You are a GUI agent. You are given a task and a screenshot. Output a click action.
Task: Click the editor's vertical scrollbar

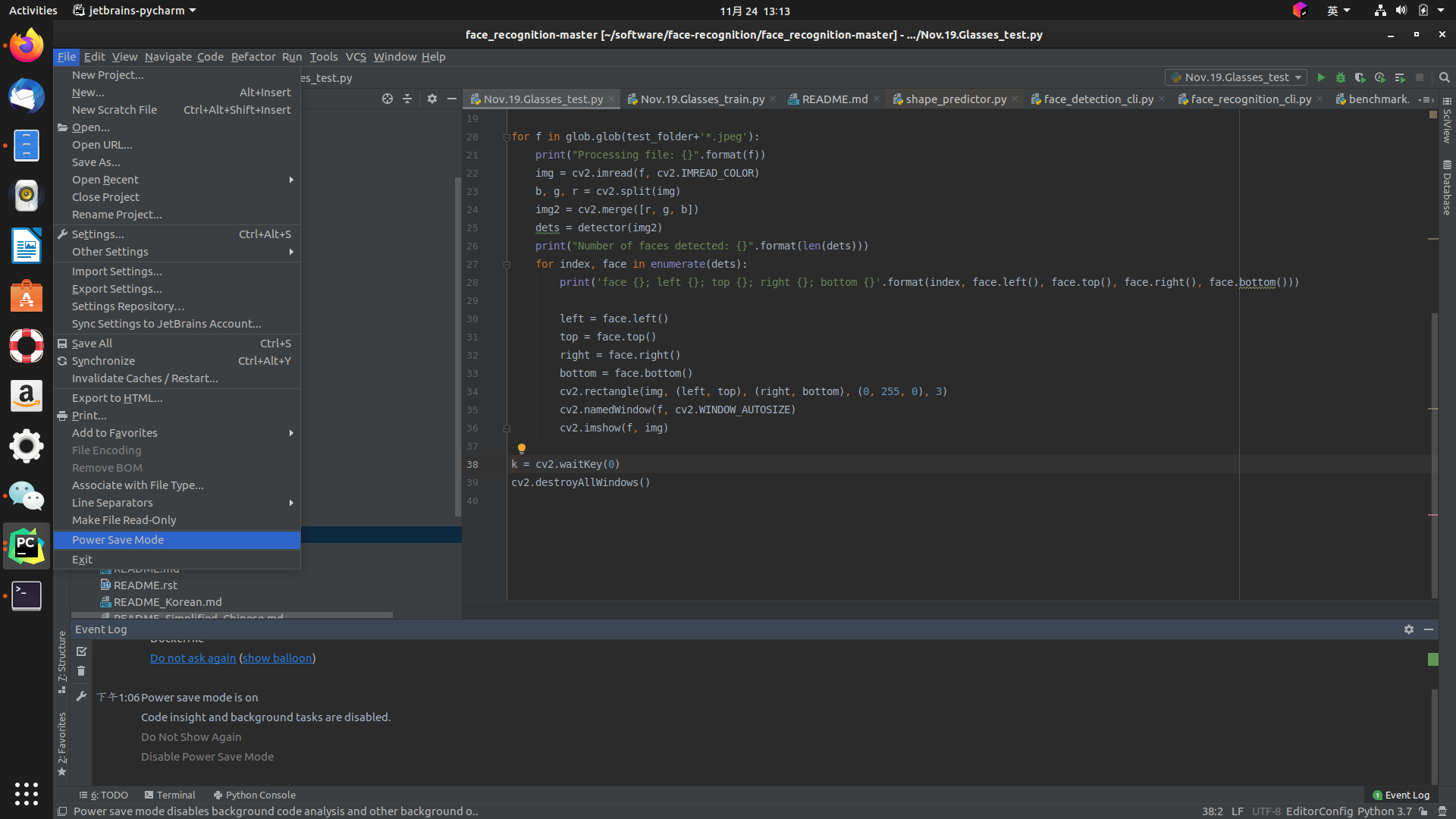tap(1433, 455)
